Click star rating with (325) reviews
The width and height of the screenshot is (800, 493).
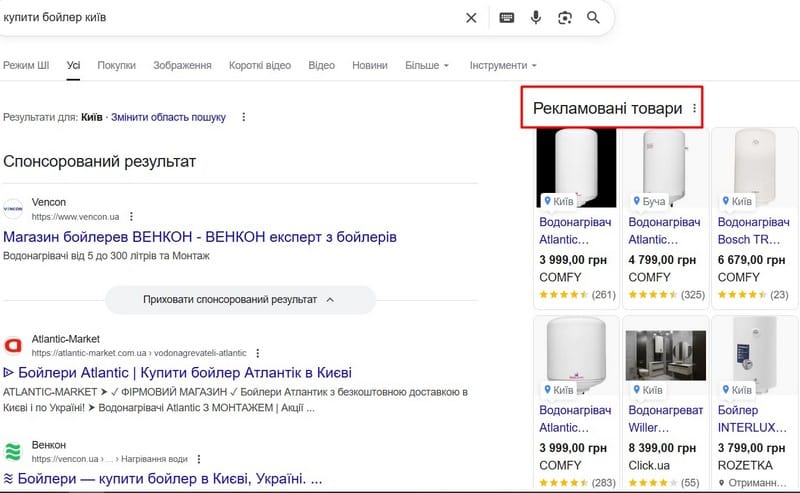coord(666,294)
